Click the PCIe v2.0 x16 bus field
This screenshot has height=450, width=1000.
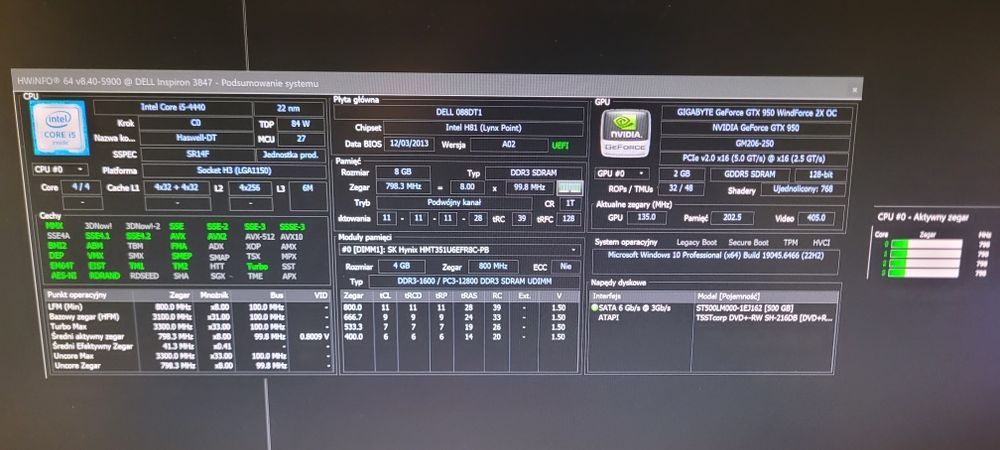click(754, 159)
